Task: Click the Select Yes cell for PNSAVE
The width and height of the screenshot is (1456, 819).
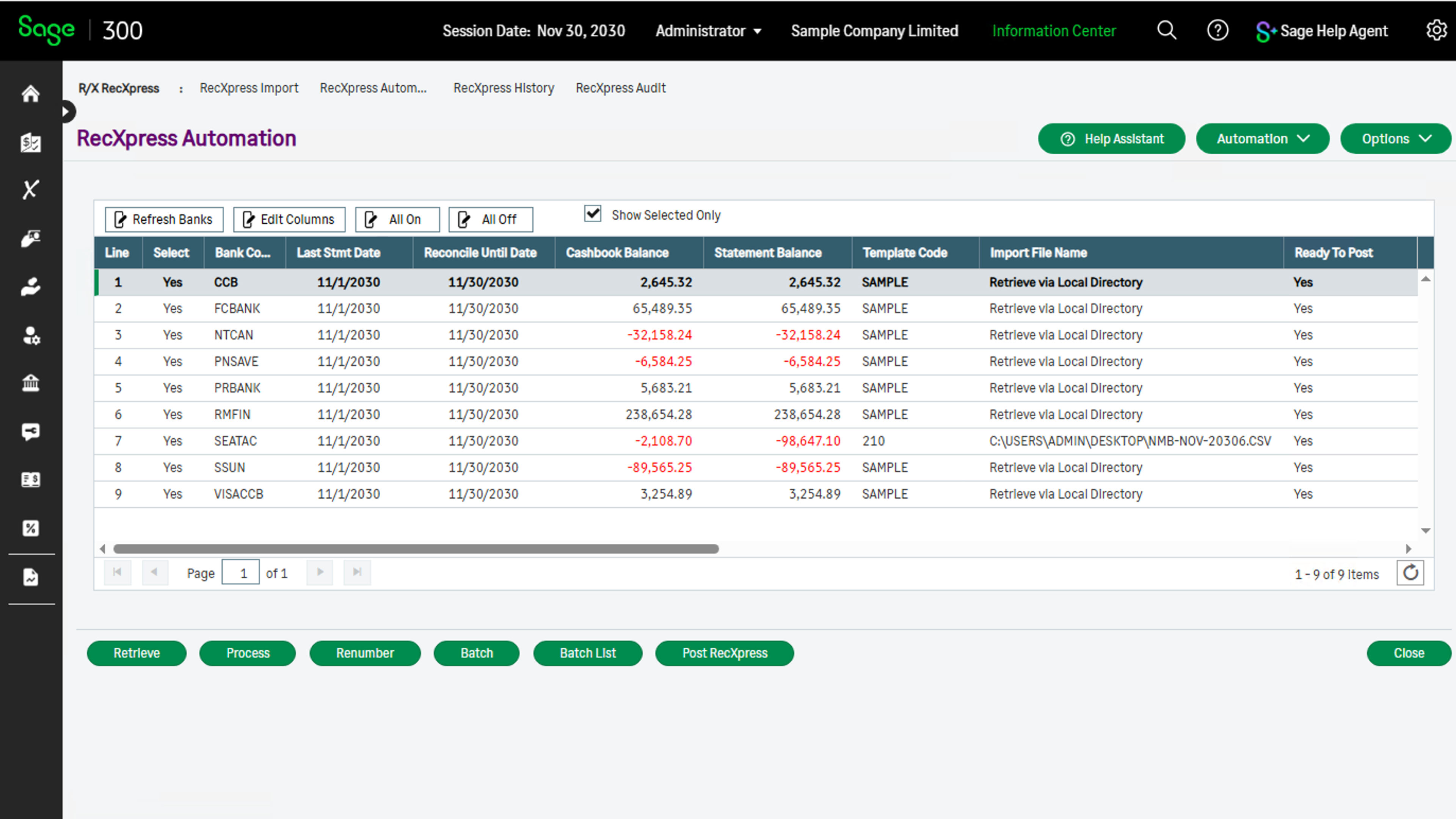Action: point(173,362)
